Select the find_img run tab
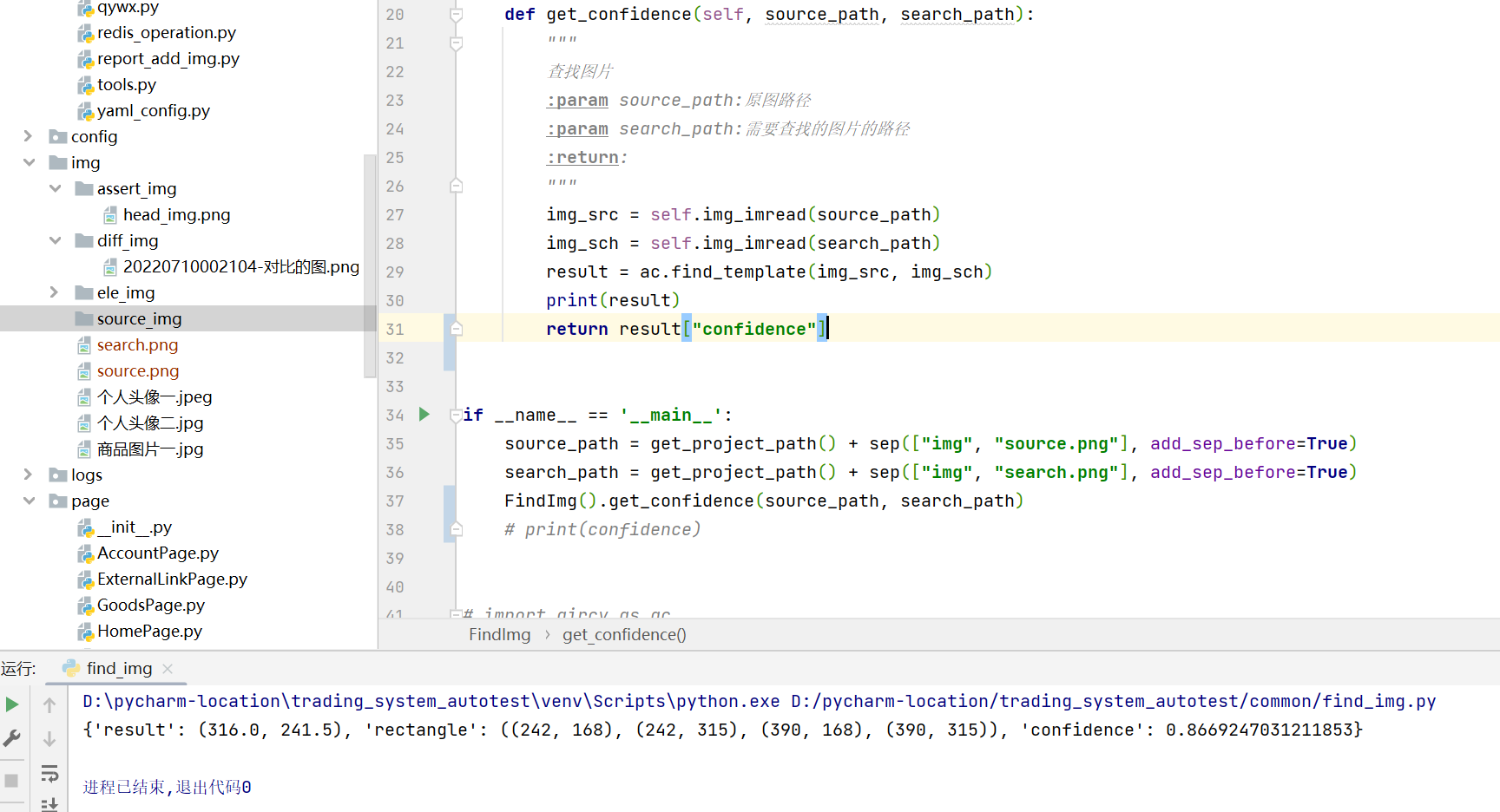The width and height of the screenshot is (1500, 812). tap(119, 668)
